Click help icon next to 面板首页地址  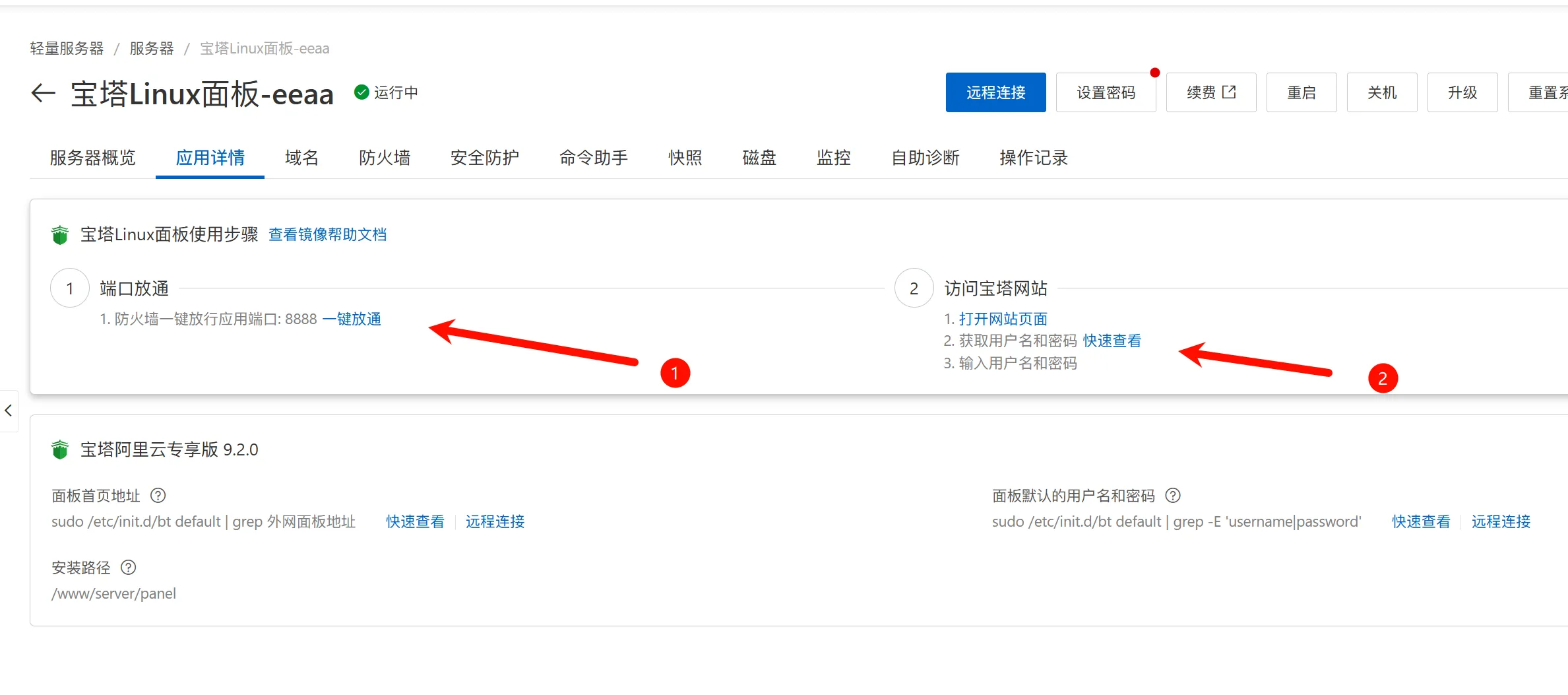158,495
